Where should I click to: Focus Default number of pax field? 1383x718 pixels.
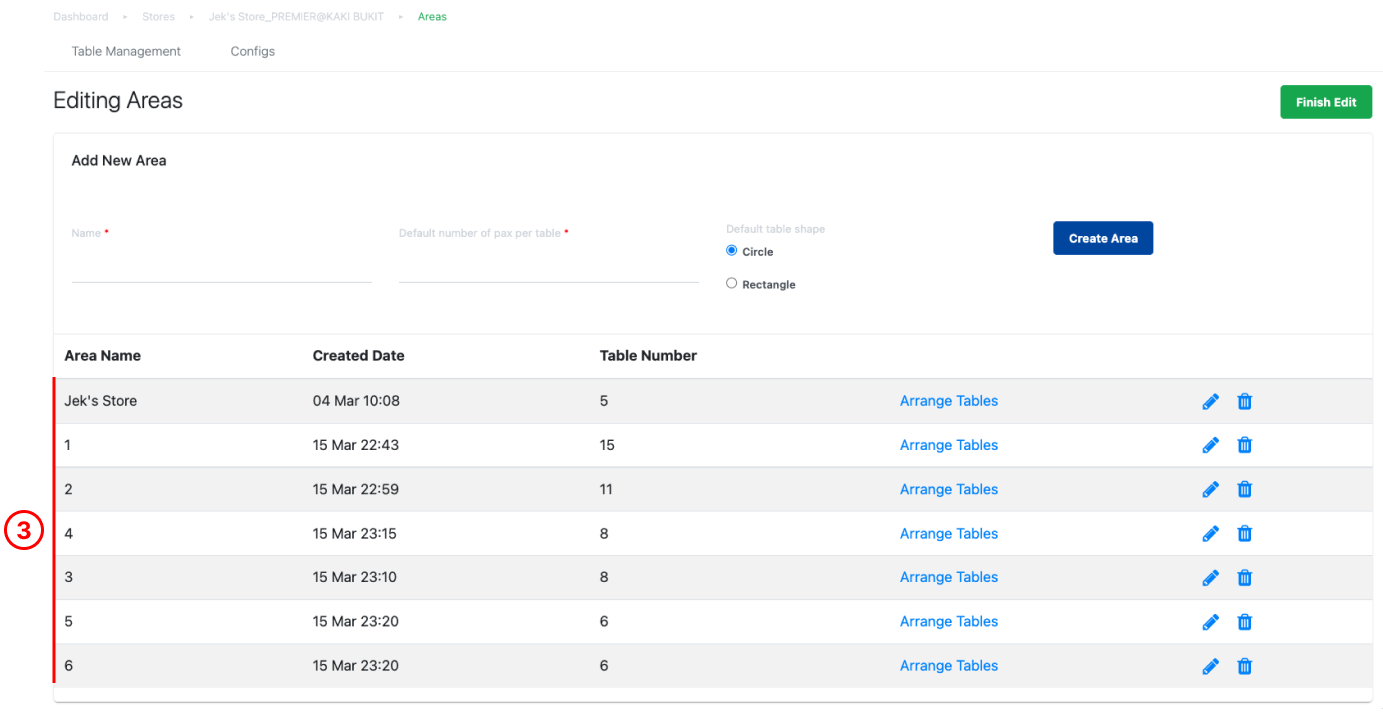click(x=548, y=266)
